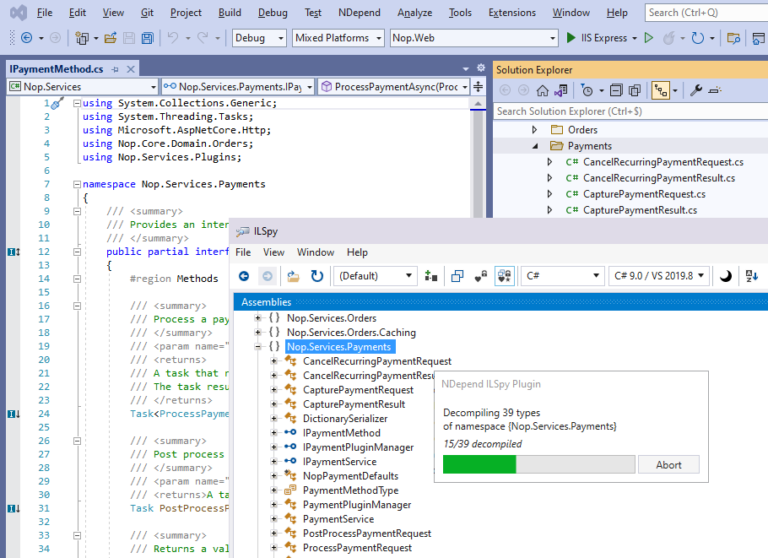This screenshot has width=768, height=558.
Task: Click ILSpy Sort assembly list icon
Action: 752,276
